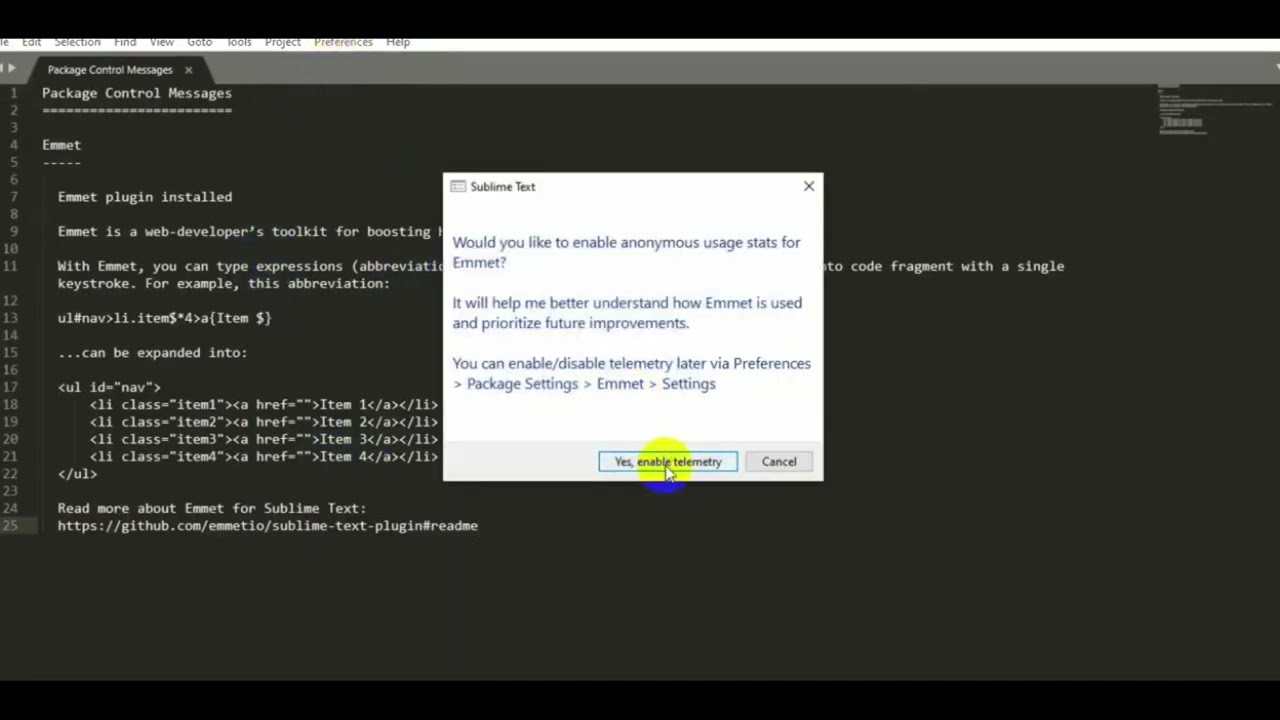Open the Preferences menu

click(x=343, y=42)
